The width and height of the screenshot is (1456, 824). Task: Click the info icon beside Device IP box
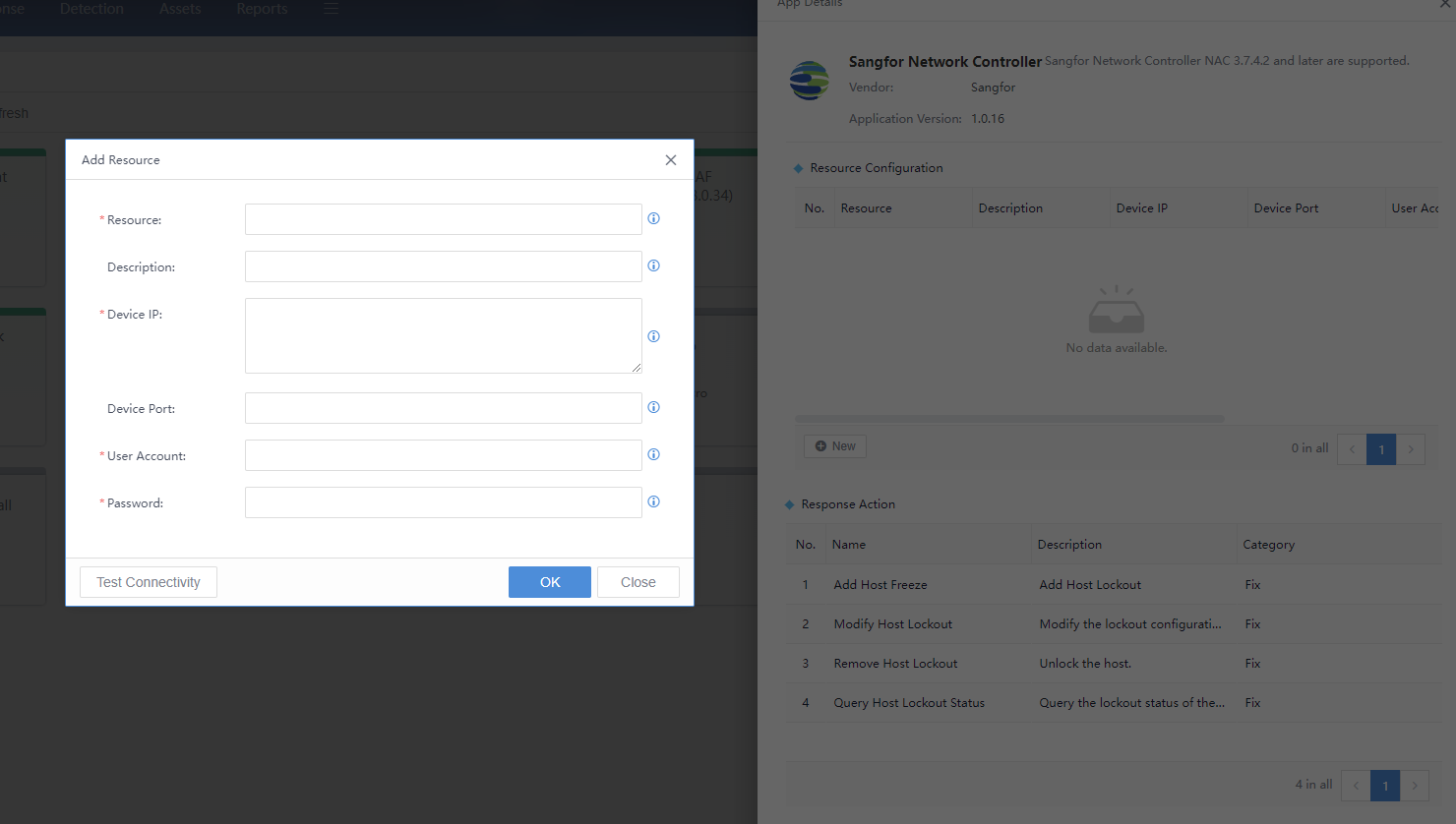[x=653, y=336]
